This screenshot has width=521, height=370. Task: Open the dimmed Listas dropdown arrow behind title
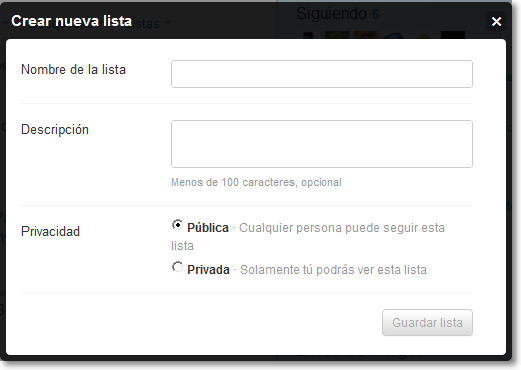coord(167,23)
